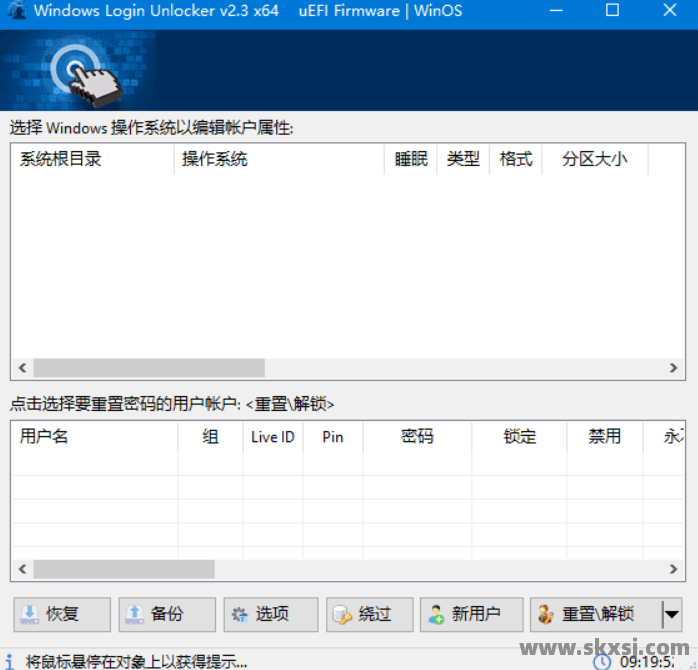The image size is (698, 670).
Task: Click the restore download icon
Action: [x=29, y=614]
